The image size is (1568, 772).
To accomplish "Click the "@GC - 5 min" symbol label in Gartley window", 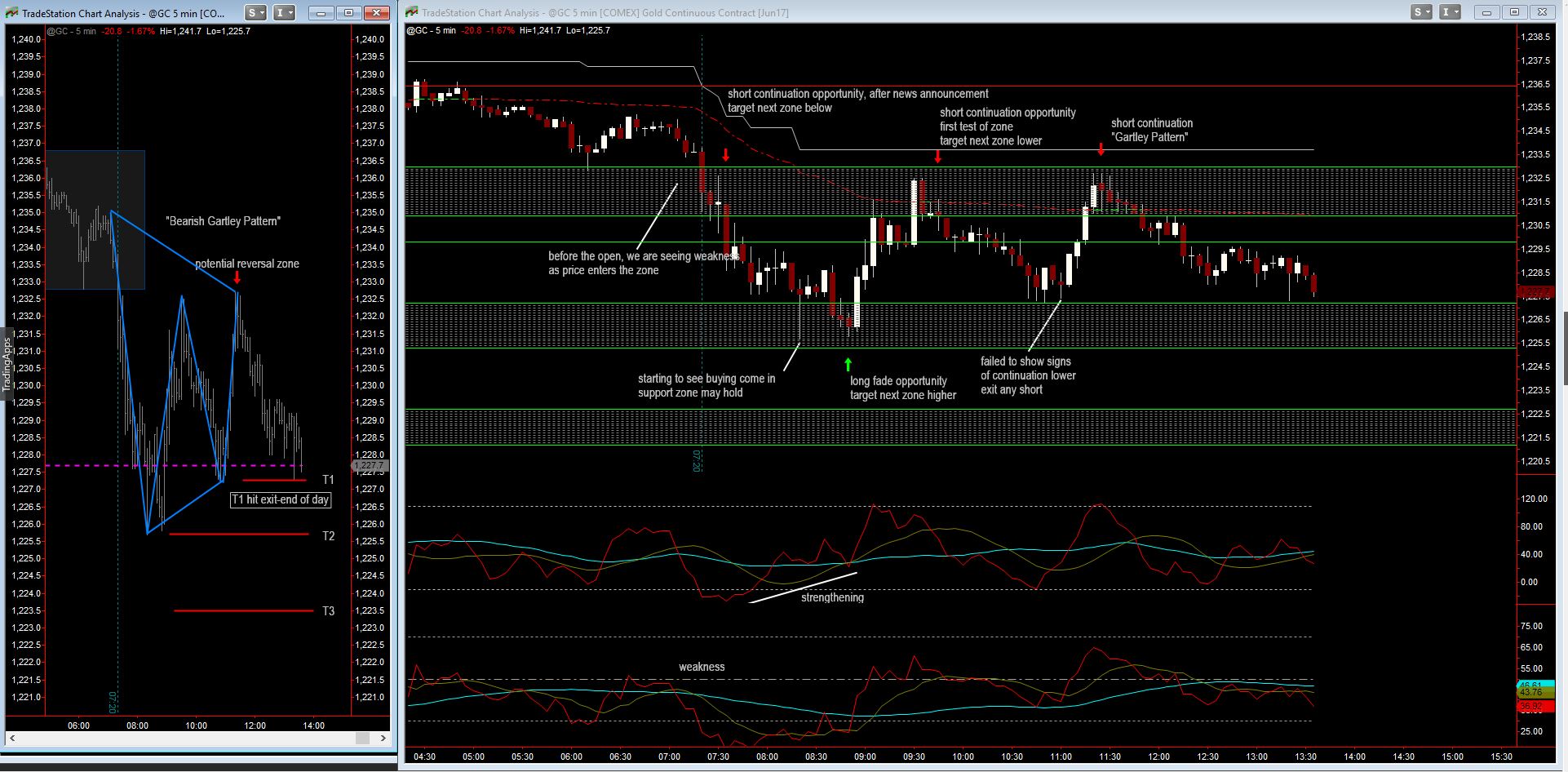I will pyautogui.click(x=71, y=31).
